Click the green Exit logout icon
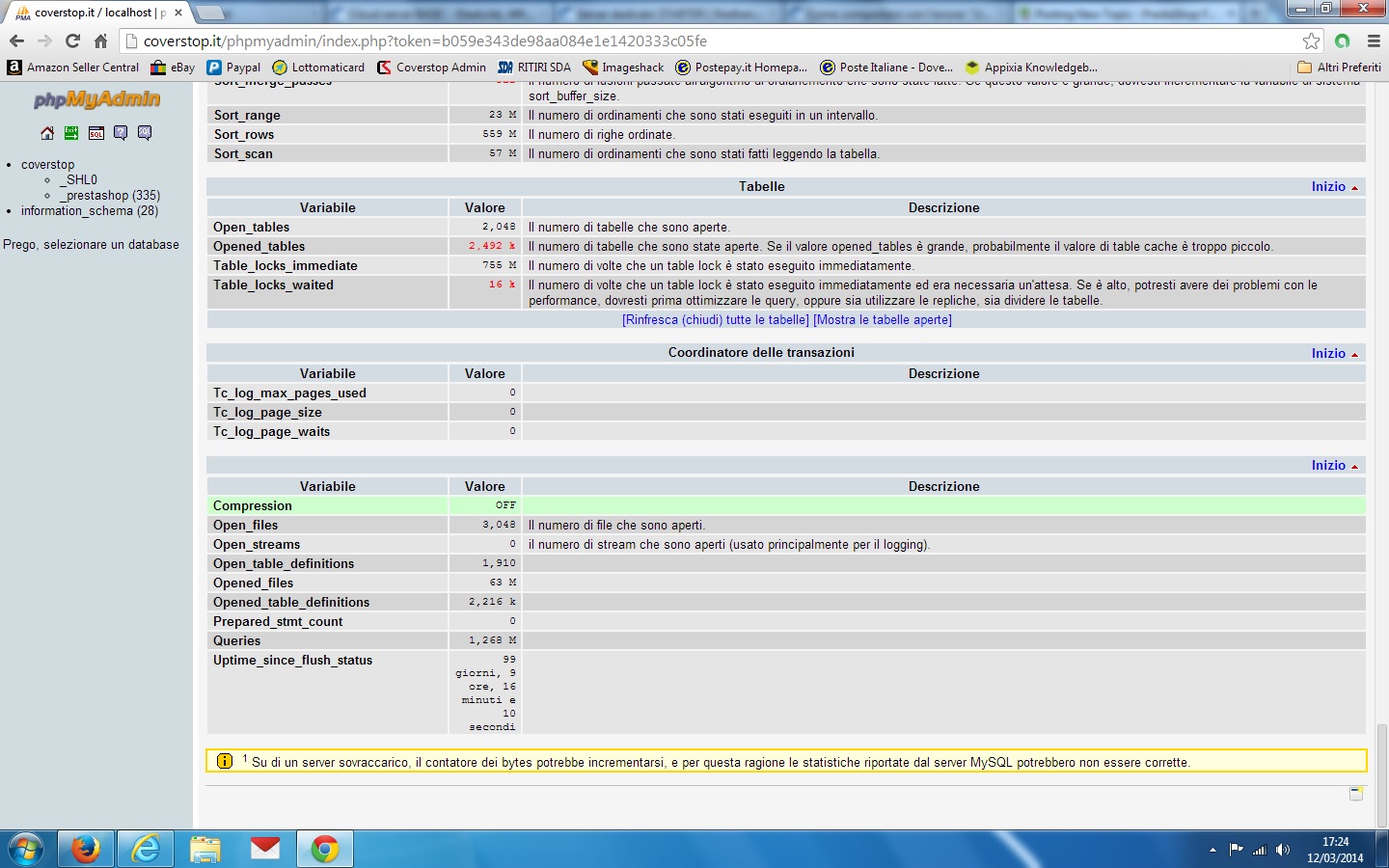Screen dimensions: 1389x868 coord(71,133)
